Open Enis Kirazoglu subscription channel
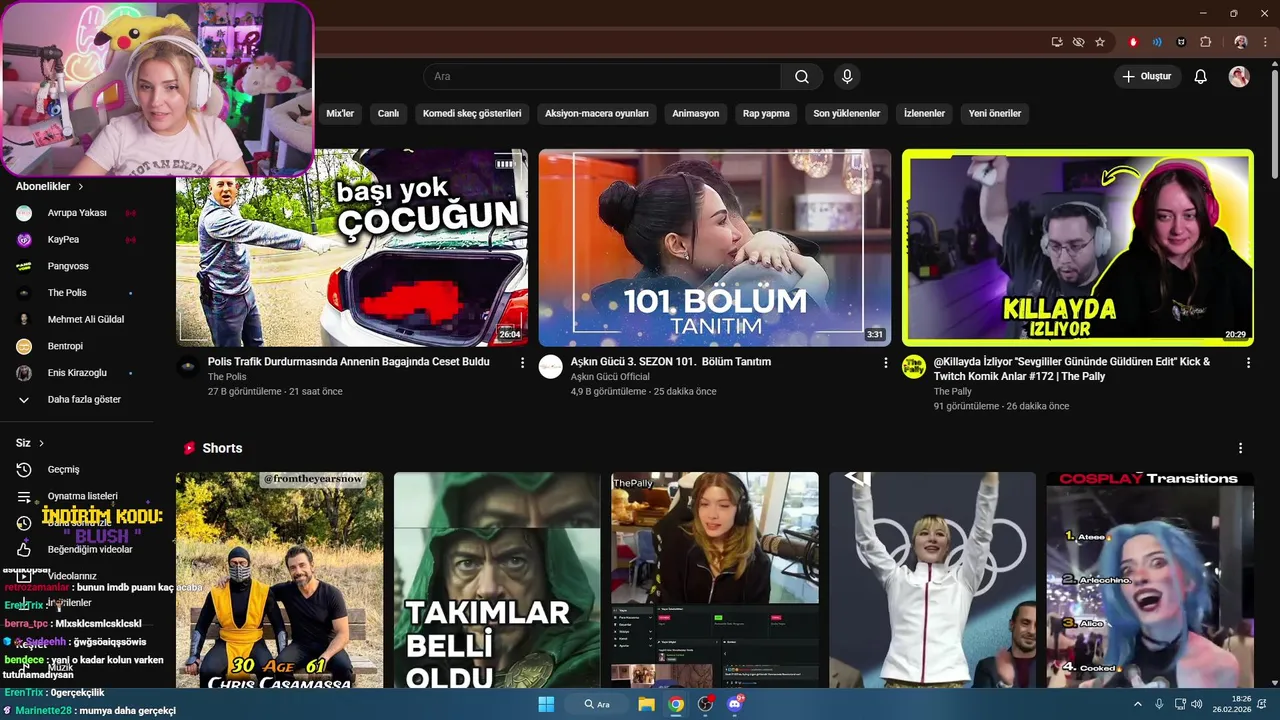The width and height of the screenshot is (1280, 720). point(76,373)
